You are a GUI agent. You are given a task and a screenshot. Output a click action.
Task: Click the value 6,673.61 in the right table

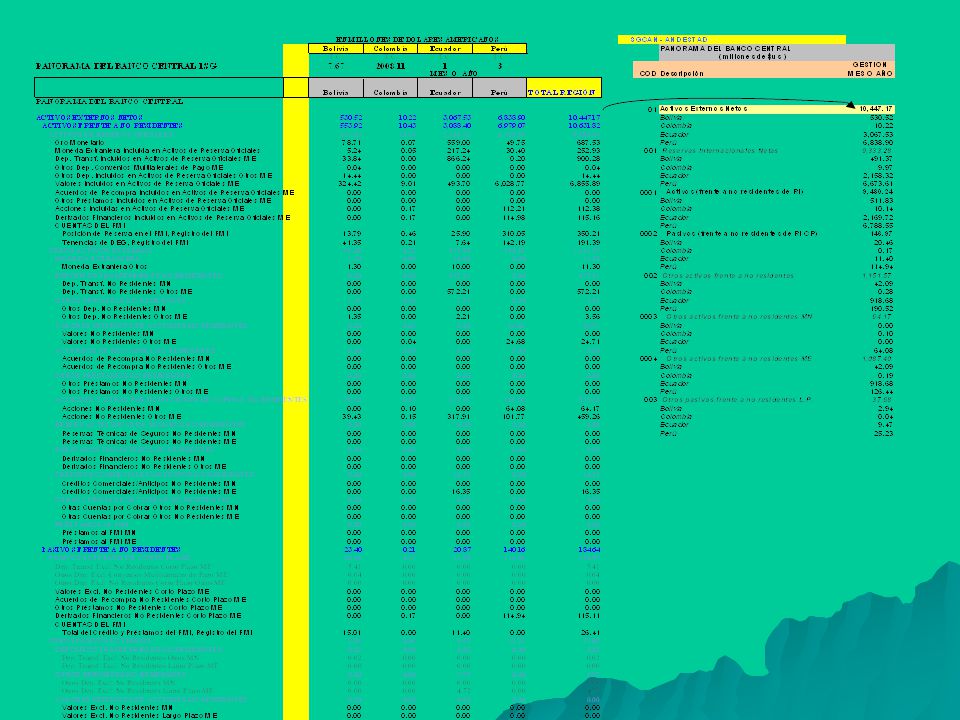877,184
